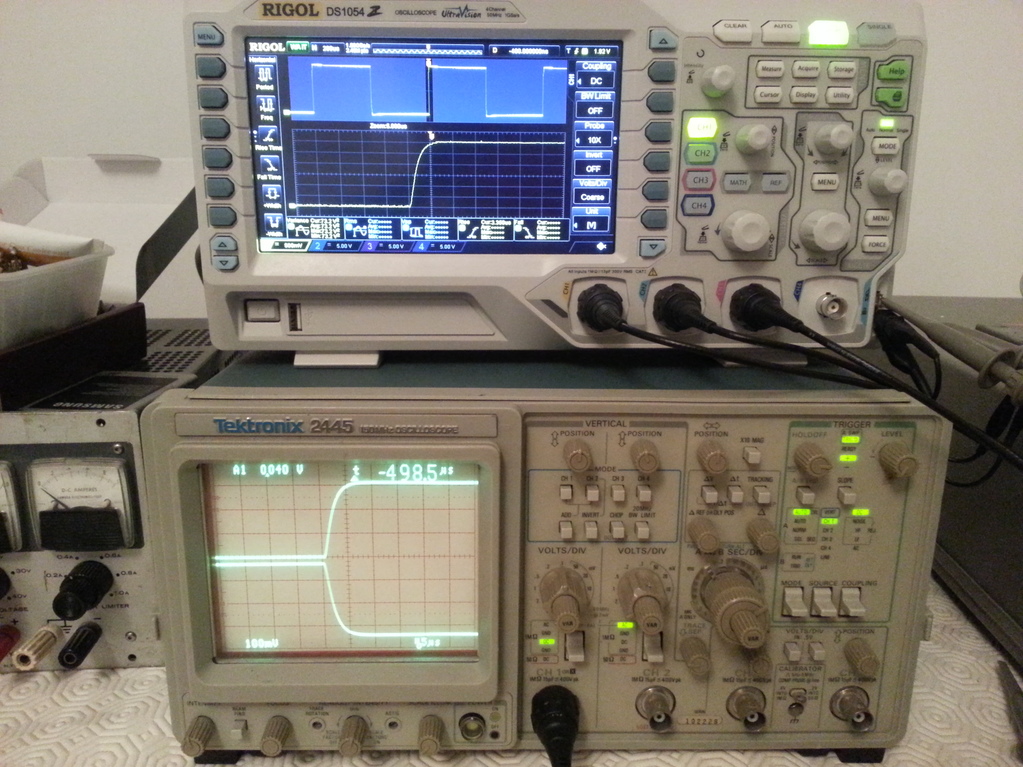Open the Display menu on the Rigol
The height and width of the screenshot is (767, 1023).
(805, 95)
